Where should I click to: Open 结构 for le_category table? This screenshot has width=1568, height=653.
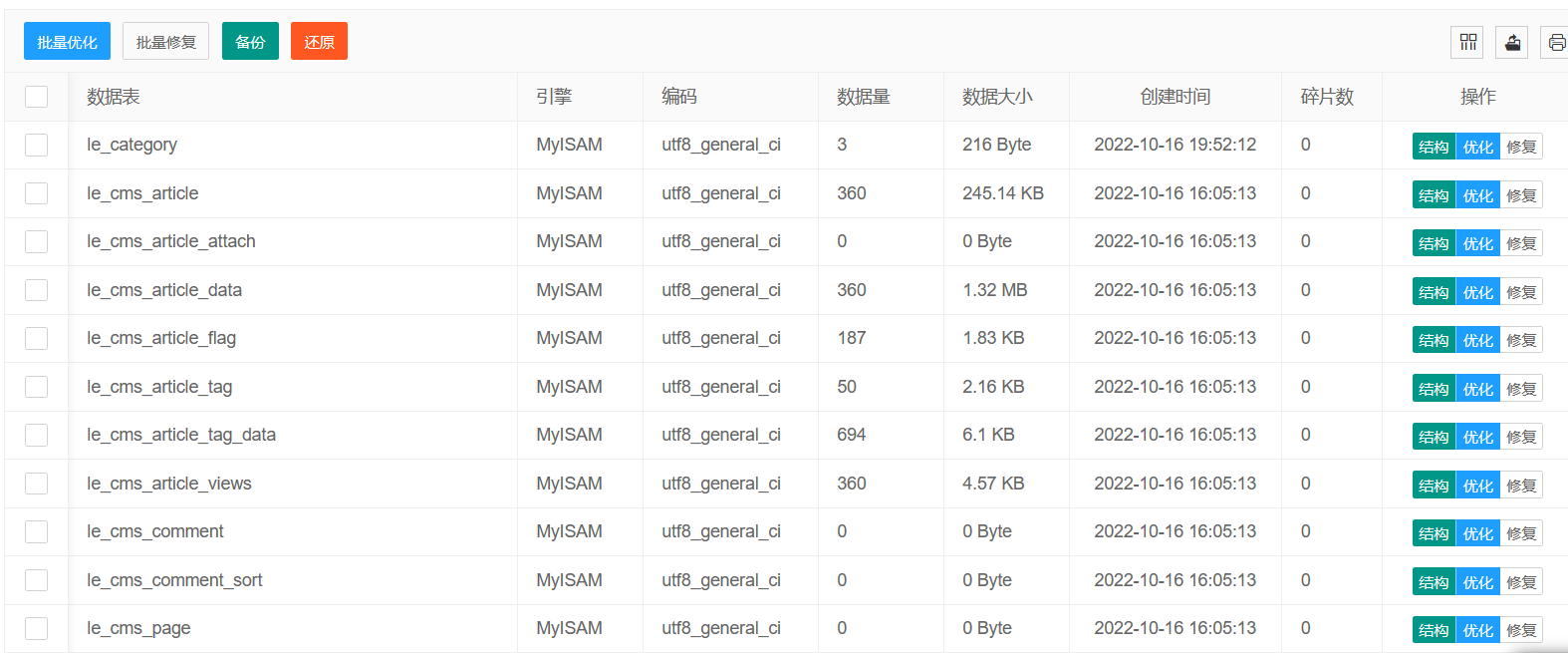click(1434, 147)
